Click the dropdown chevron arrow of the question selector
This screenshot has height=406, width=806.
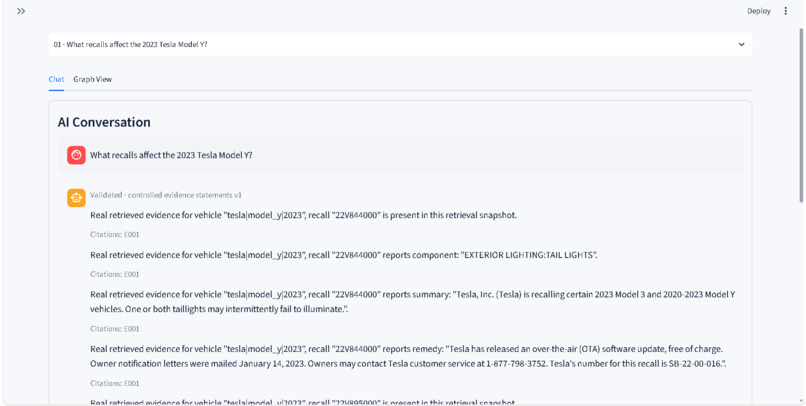pyautogui.click(x=741, y=44)
